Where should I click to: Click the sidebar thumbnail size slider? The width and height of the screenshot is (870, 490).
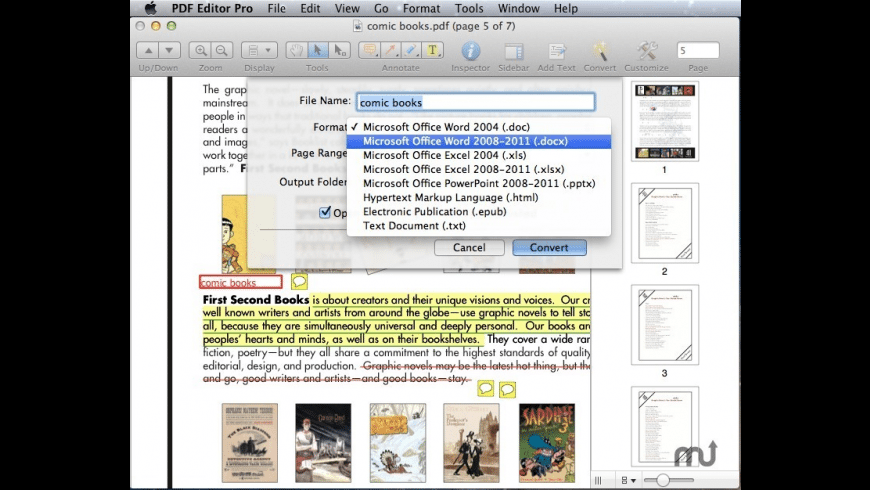click(x=661, y=481)
